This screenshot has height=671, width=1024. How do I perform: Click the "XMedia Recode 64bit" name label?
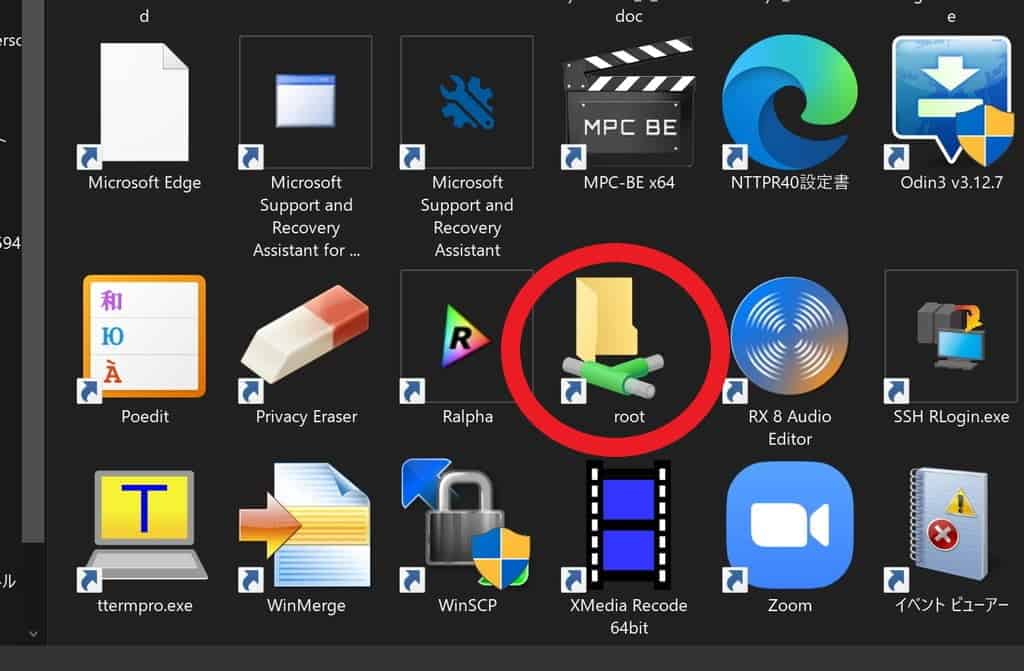(x=629, y=617)
